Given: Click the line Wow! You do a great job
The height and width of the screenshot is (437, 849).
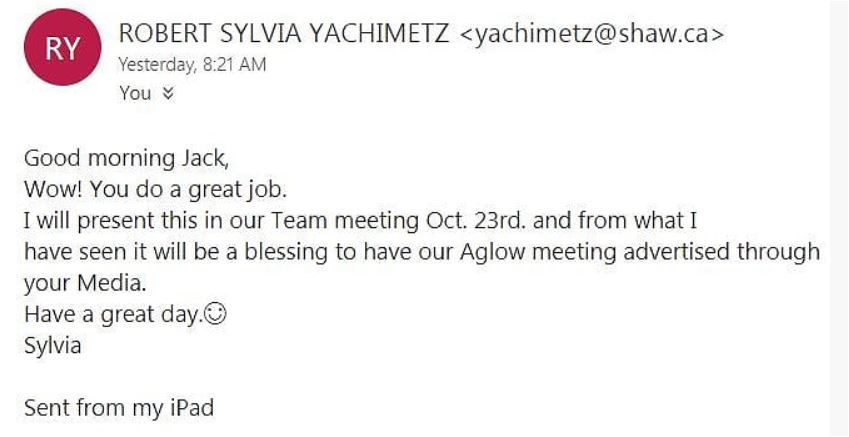Looking at the screenshot, I should (147, 189).
